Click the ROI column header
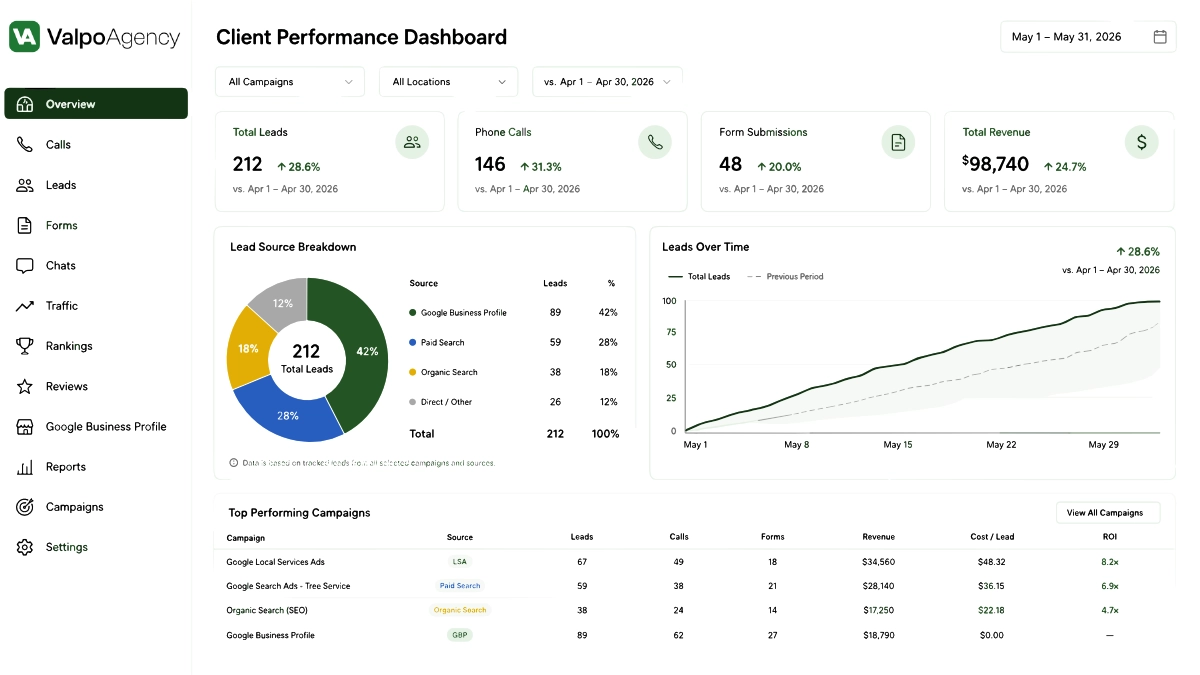 pos(1110,537)
